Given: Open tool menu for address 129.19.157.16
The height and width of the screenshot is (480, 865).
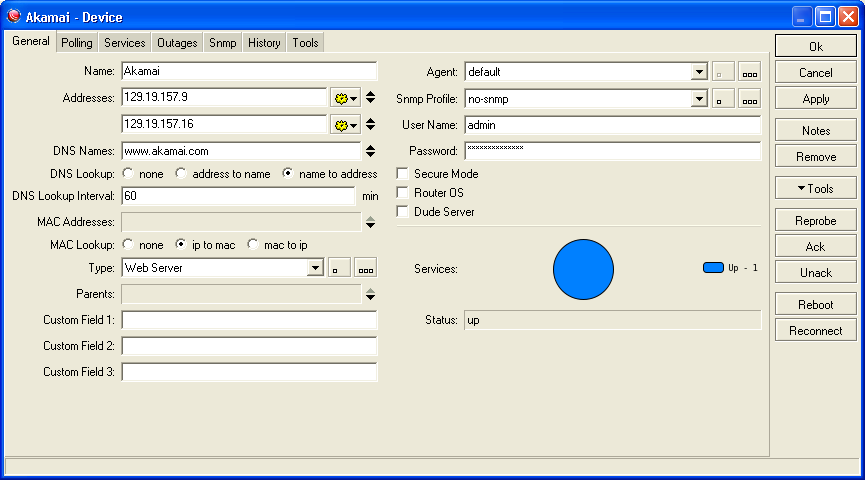Looking at the screenshot, I should point(346,125).
